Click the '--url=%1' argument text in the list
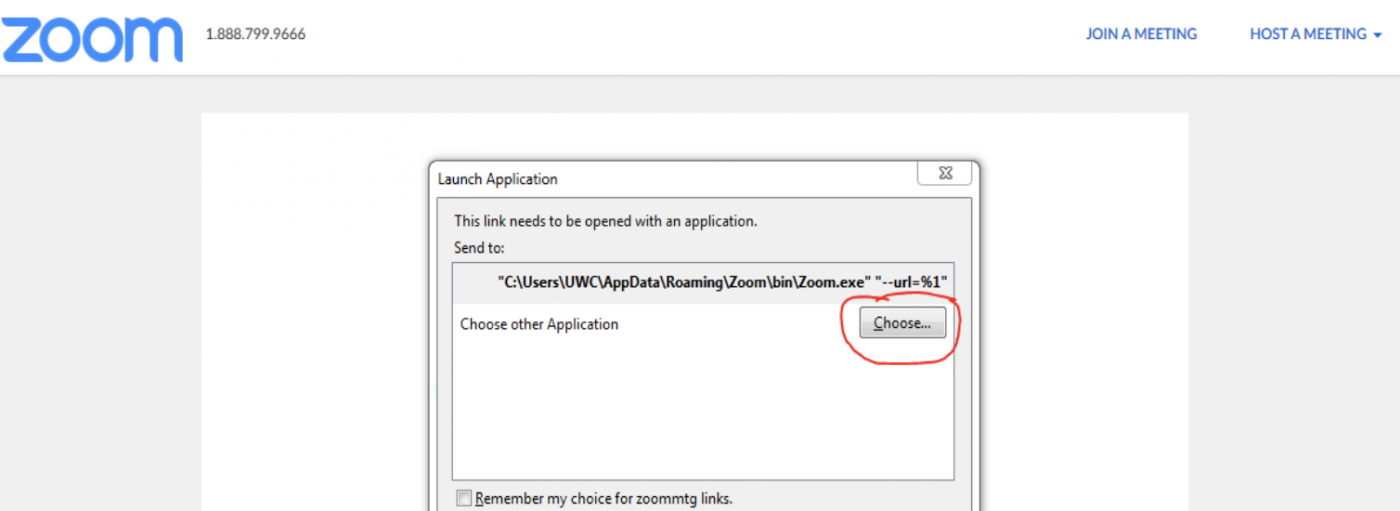The image size is (1400, 511). tap(911, 283)
